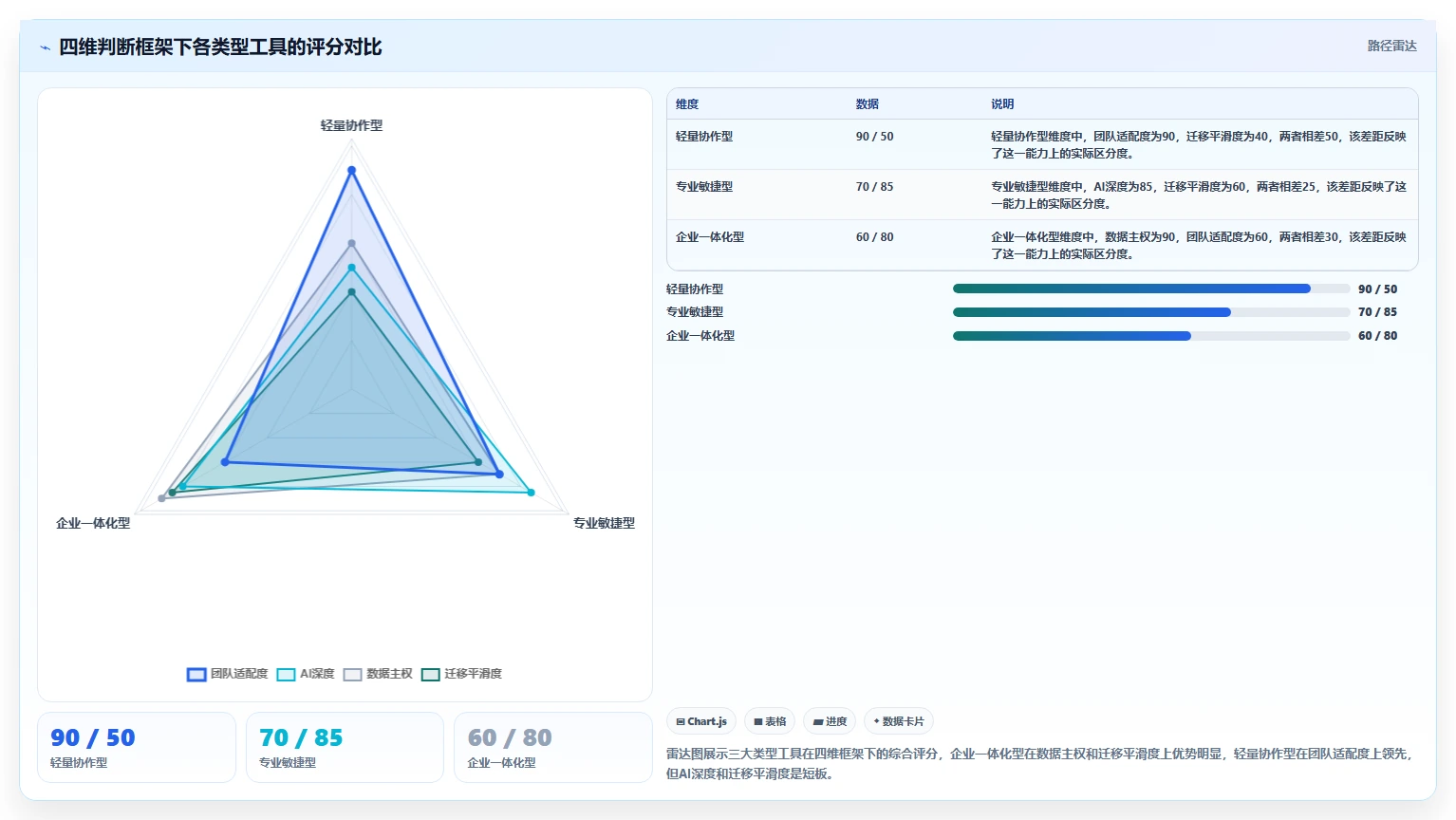Click AI深度 data point near 专业敏捷型
This screenshot has width=1456, height=820.
[x=531, y=493]
